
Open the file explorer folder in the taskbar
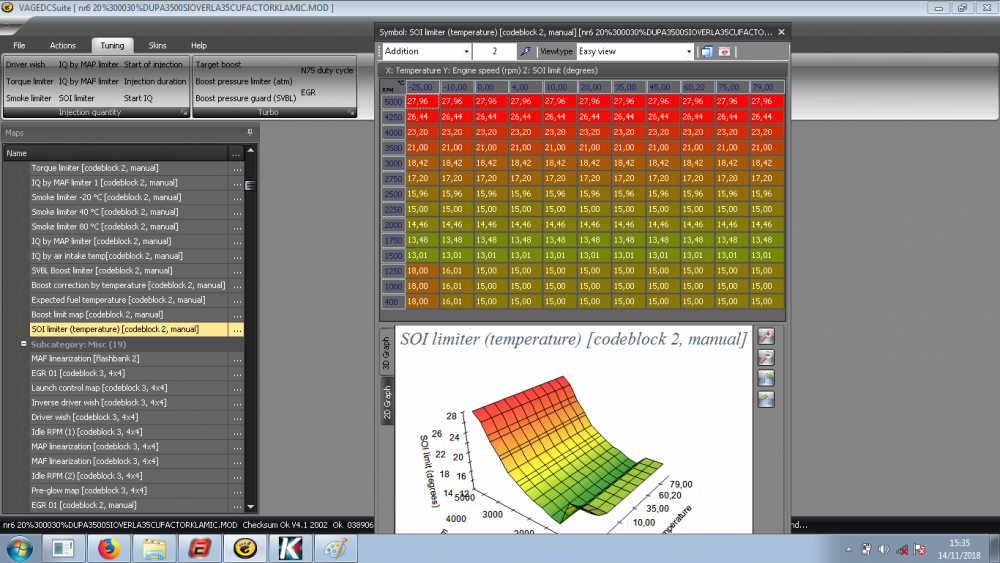154,549
